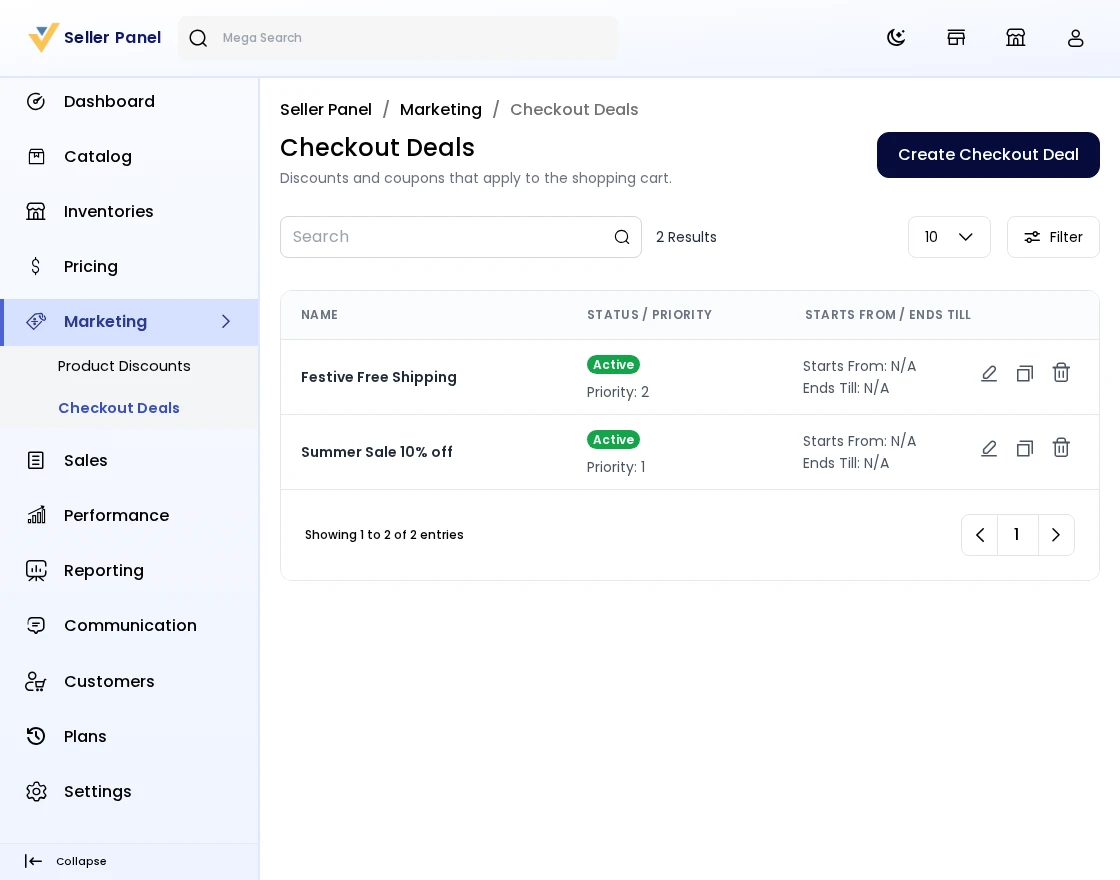Delete Summer Sale 10% off deal
Image resolution: width=1120 pixels, height=880 pixels.
pyautogui.click(x=1061, y=448)
